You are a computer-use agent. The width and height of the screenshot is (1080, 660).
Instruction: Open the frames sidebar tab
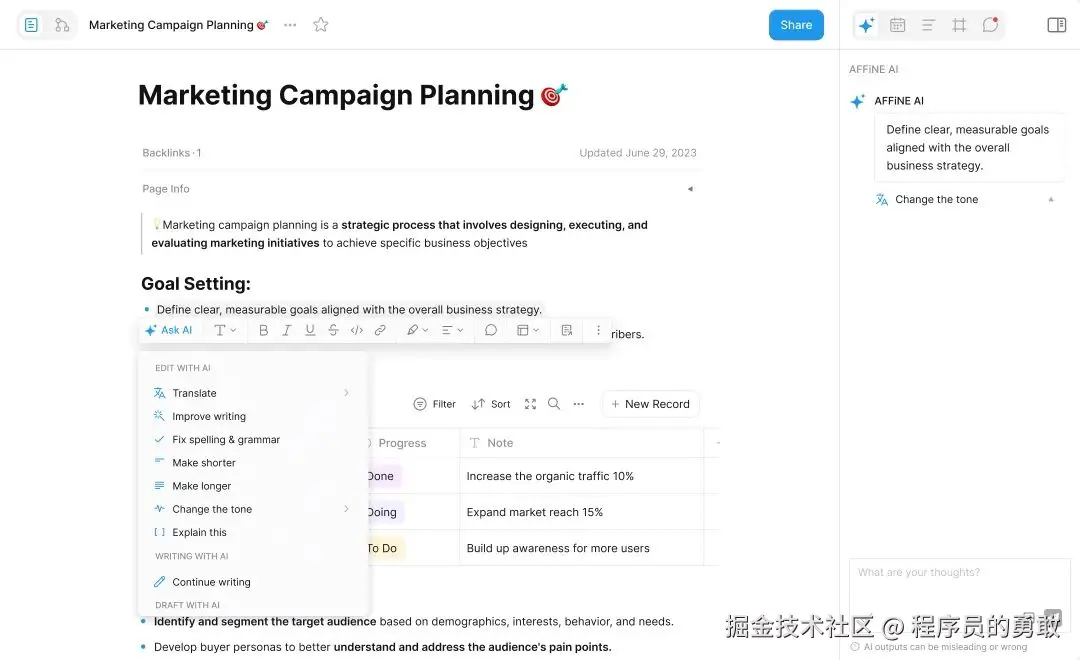(959, 25)
